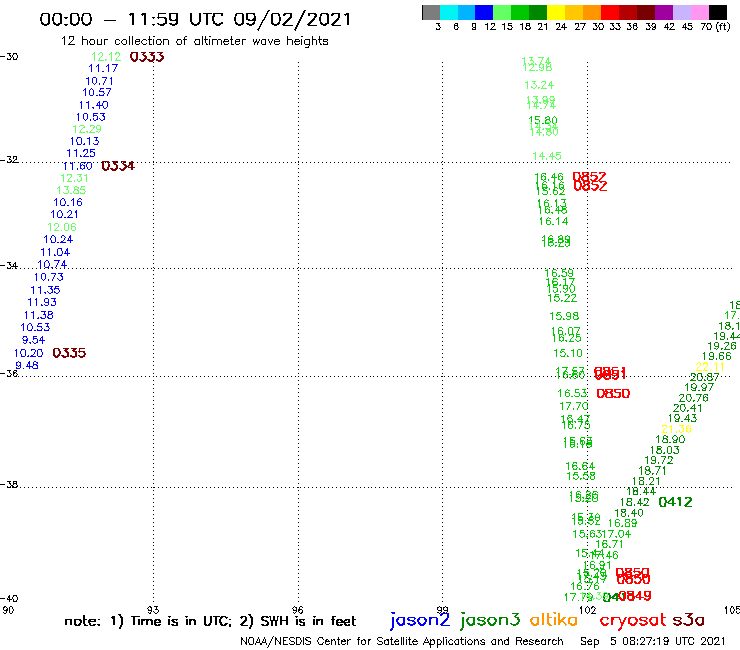Image resolution: width=740 pixels, height=650 pixels.
Task: Pick the yellow swatch in the color legend
Action: [555, 12]
